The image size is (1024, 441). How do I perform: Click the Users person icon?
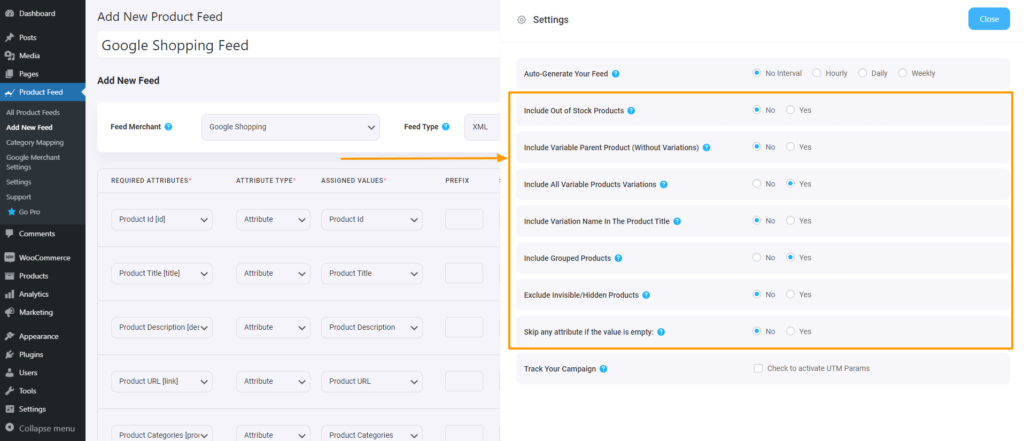point(10,373)
